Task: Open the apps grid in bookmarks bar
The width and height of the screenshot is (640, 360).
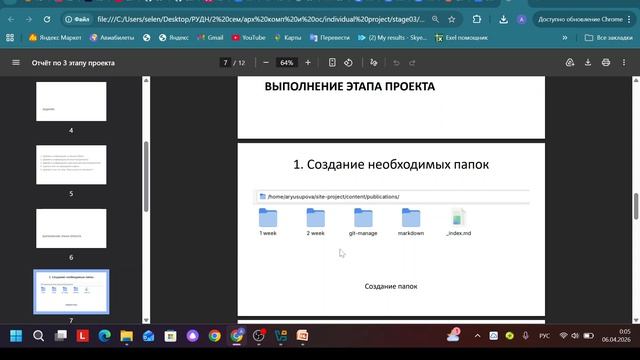Action: point(10,38)
